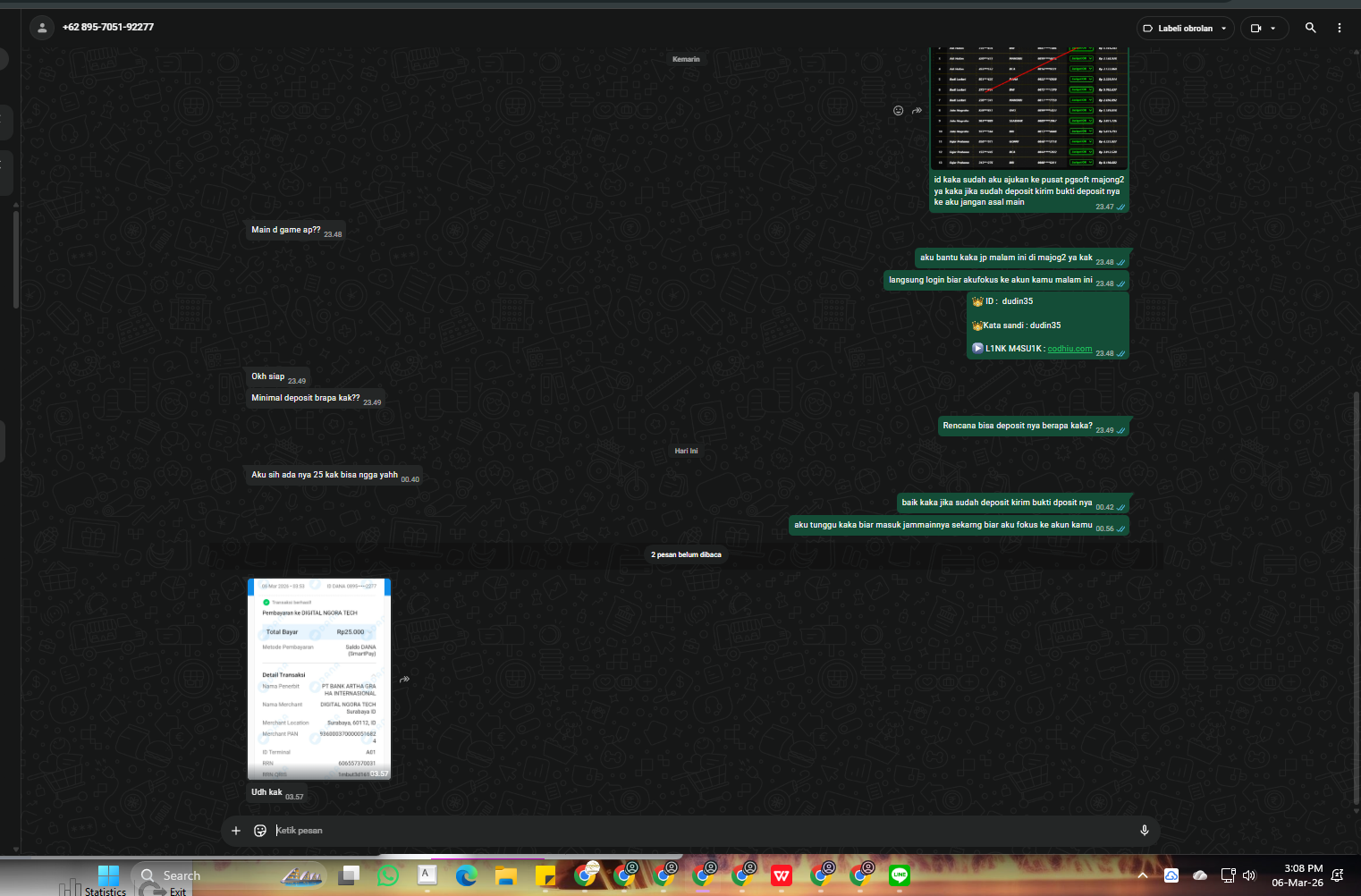Record a voice message with microphone
The image size is (1361, 896).
click(1144, 831)
